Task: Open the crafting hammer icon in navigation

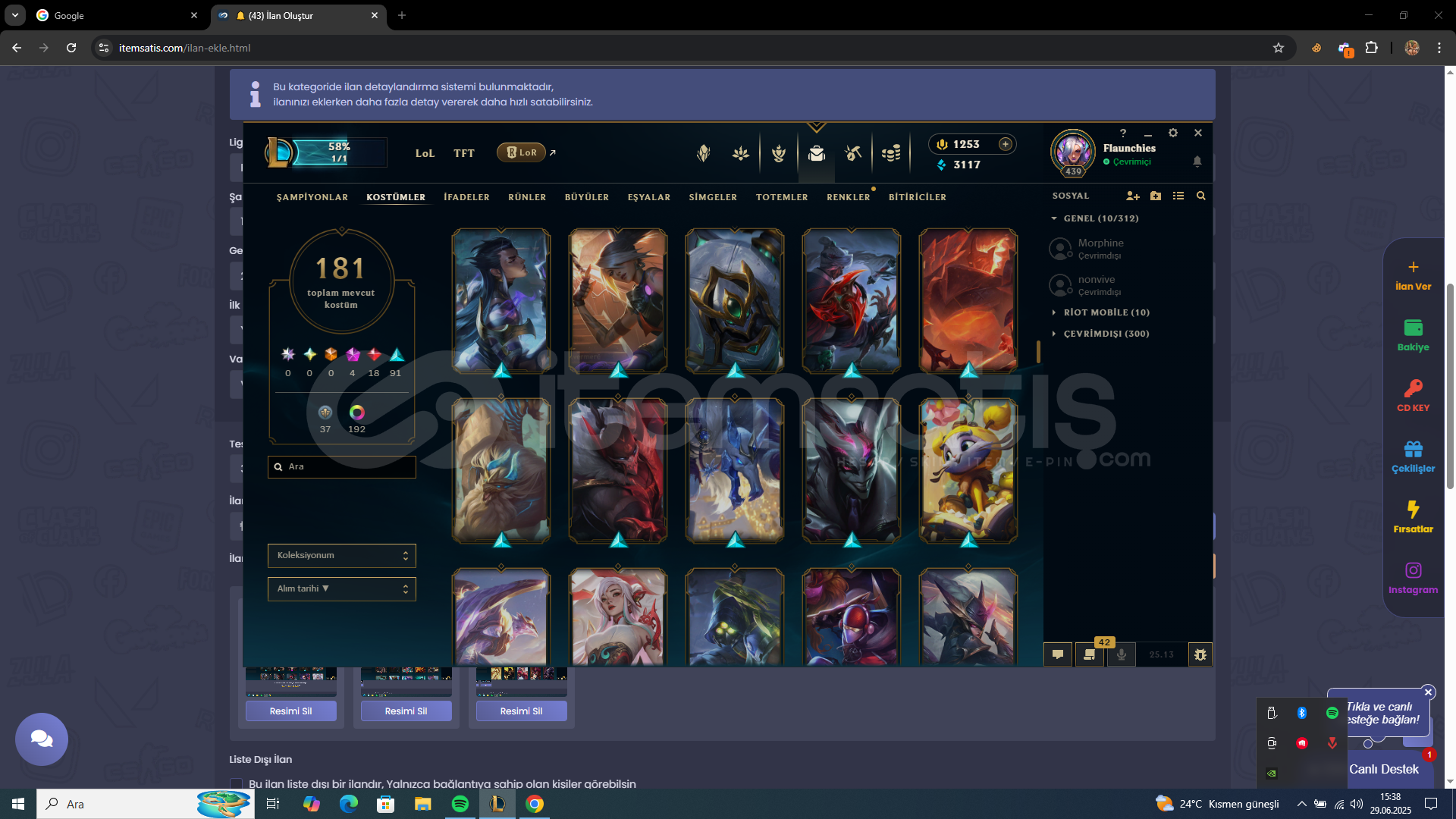Action: (x=853, y=153)
